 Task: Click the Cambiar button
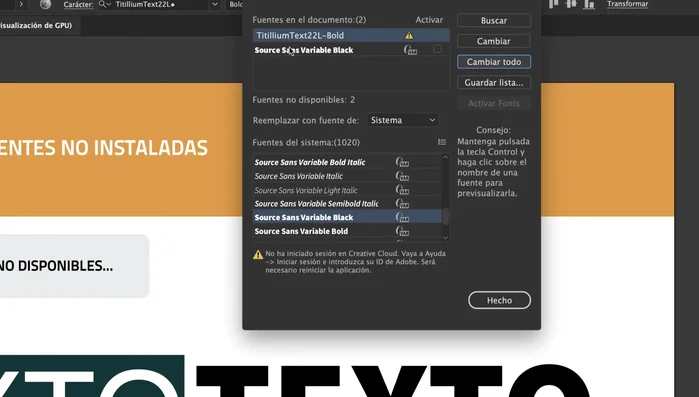(x=494, y=41)
